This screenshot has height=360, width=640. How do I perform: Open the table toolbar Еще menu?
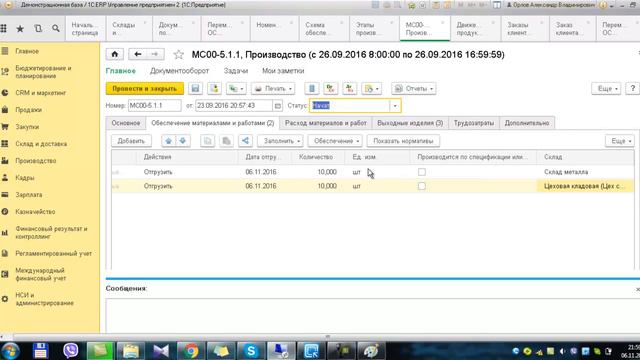pos(620,141)
